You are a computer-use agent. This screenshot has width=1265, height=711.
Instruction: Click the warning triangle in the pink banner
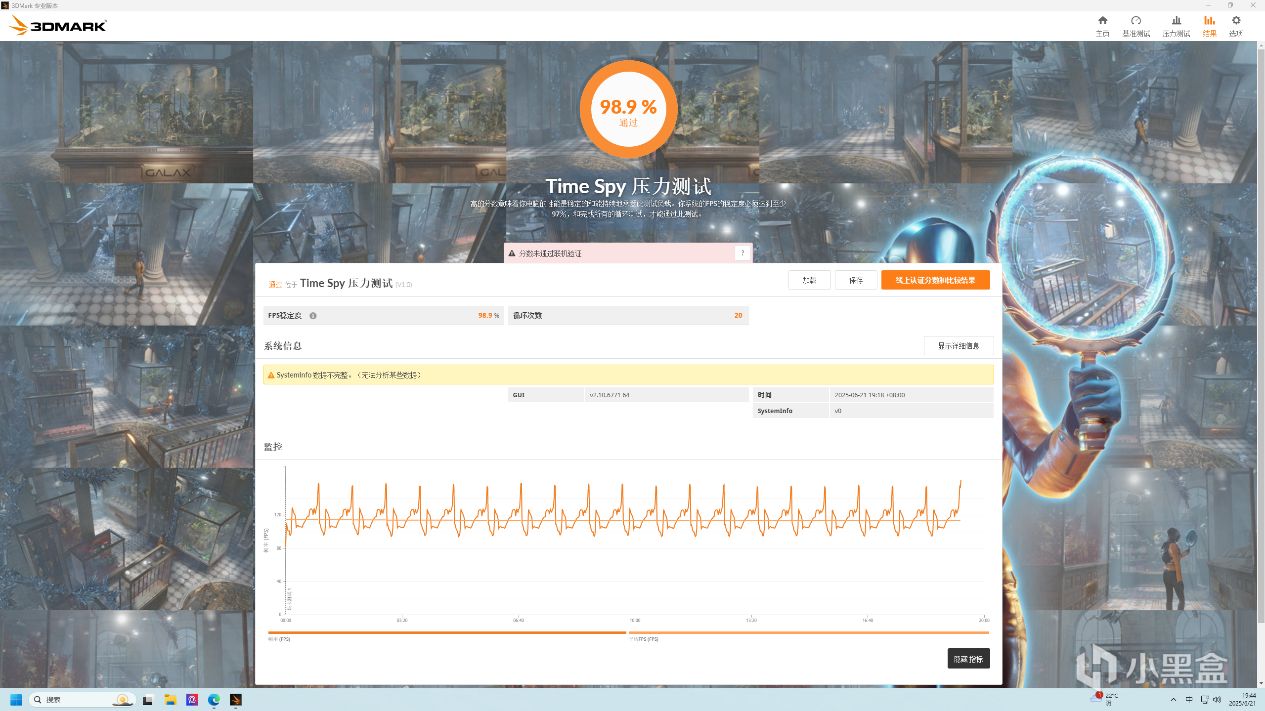coord(512,254)
